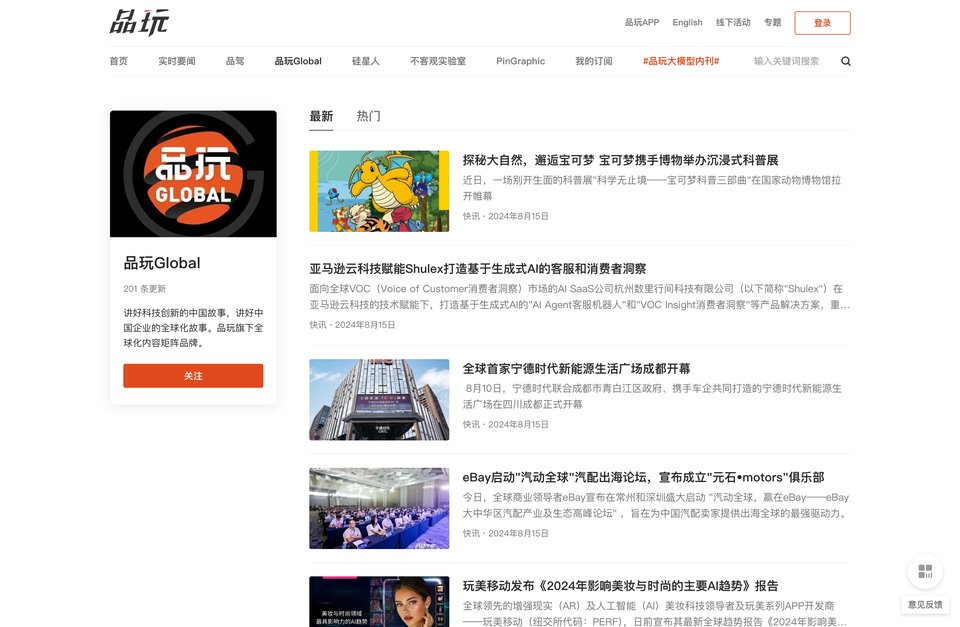Click summary starting 今日，全球商业领导者eBay

click(x=656, y=505)
